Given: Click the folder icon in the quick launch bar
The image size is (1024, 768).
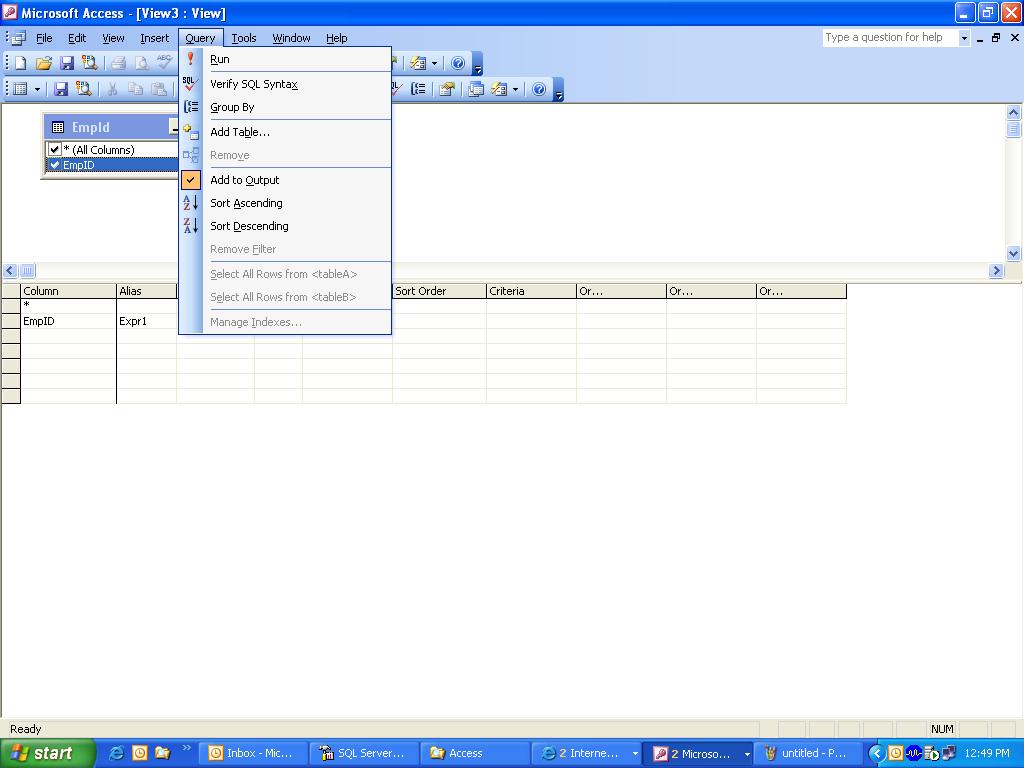Looking at the screenshot, I should click(x=163, y=753).
